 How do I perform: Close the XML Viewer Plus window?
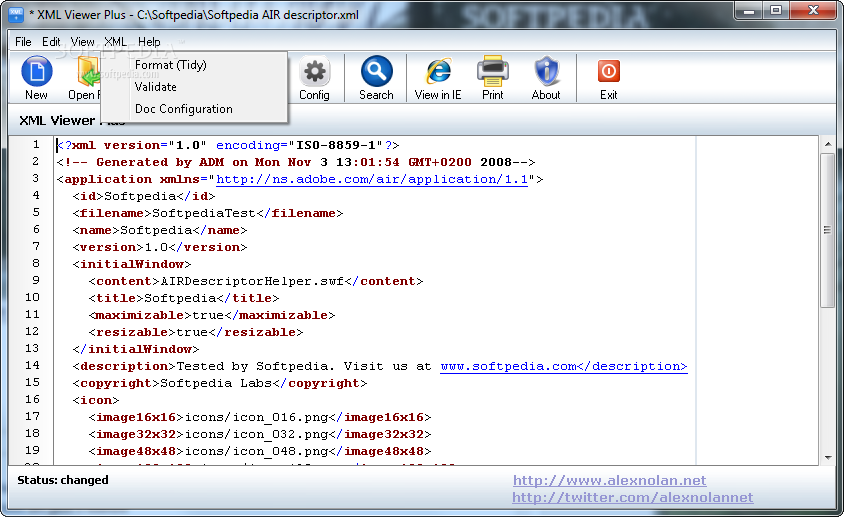813,10
